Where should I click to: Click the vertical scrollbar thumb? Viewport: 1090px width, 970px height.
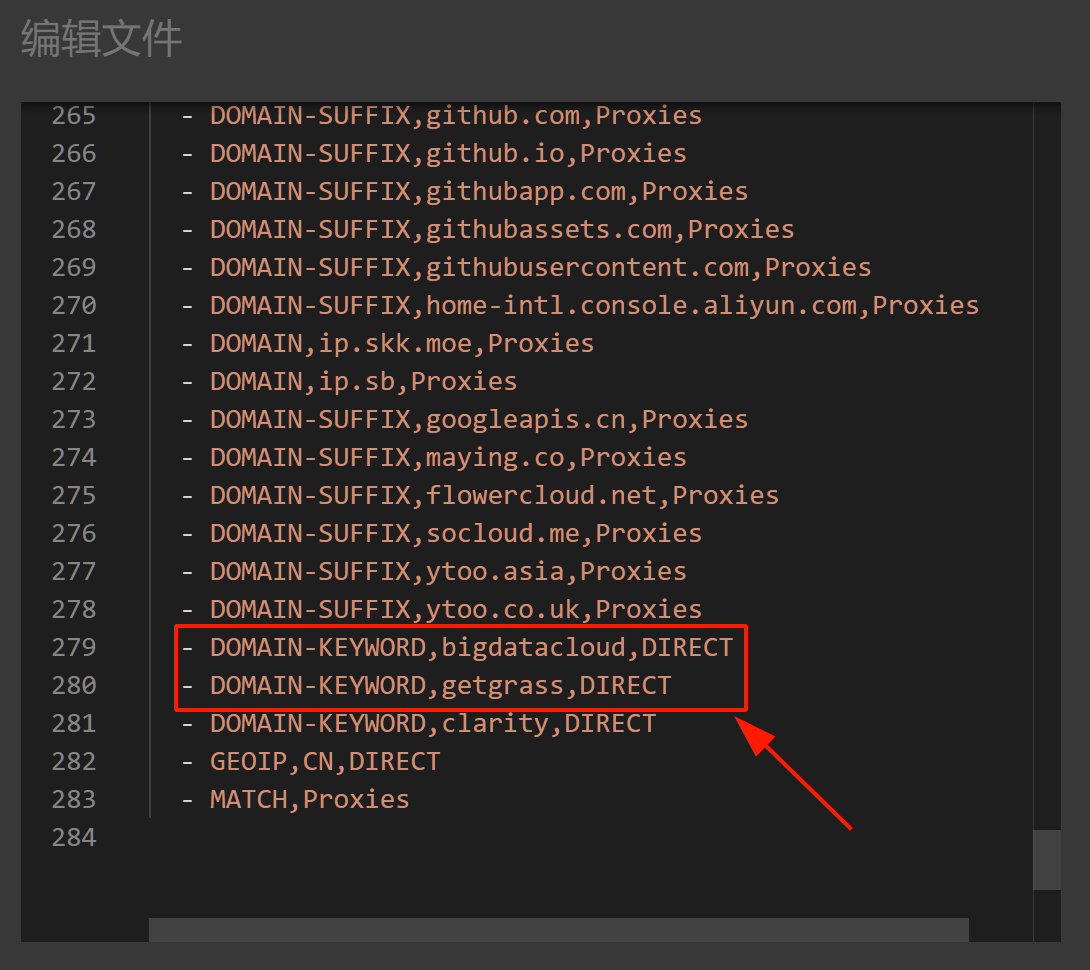pos(1047,859)
